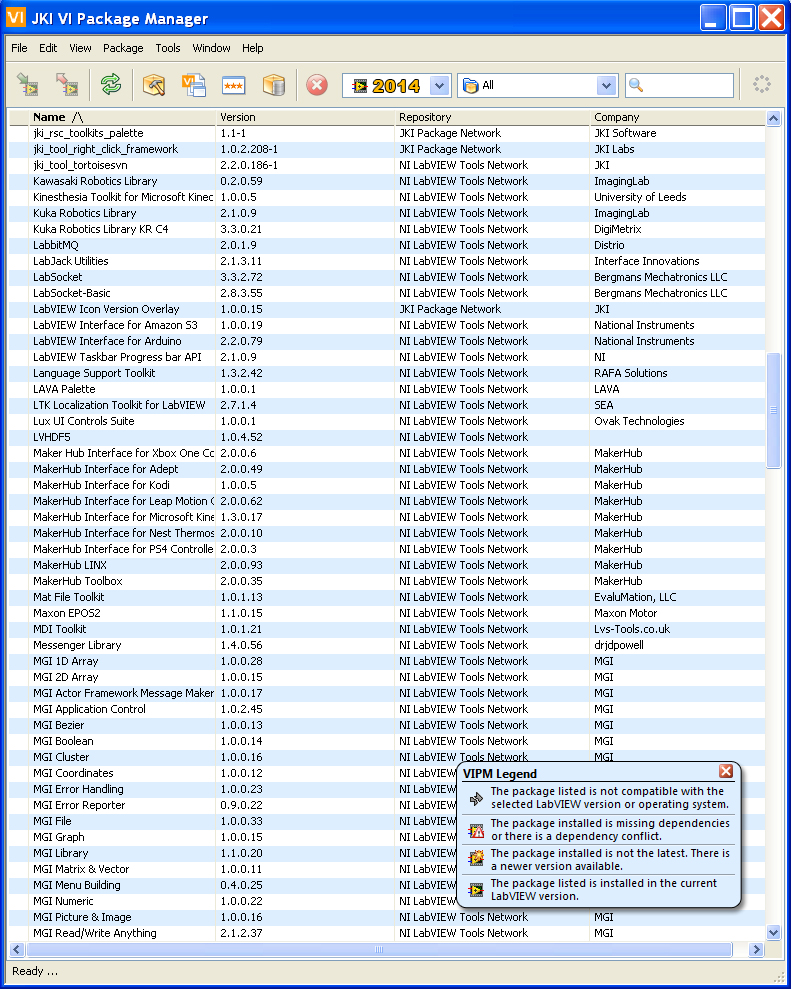Viewport: 791px width, 989px height.
Task: Open the Window menu
Action: coord(211,48)
